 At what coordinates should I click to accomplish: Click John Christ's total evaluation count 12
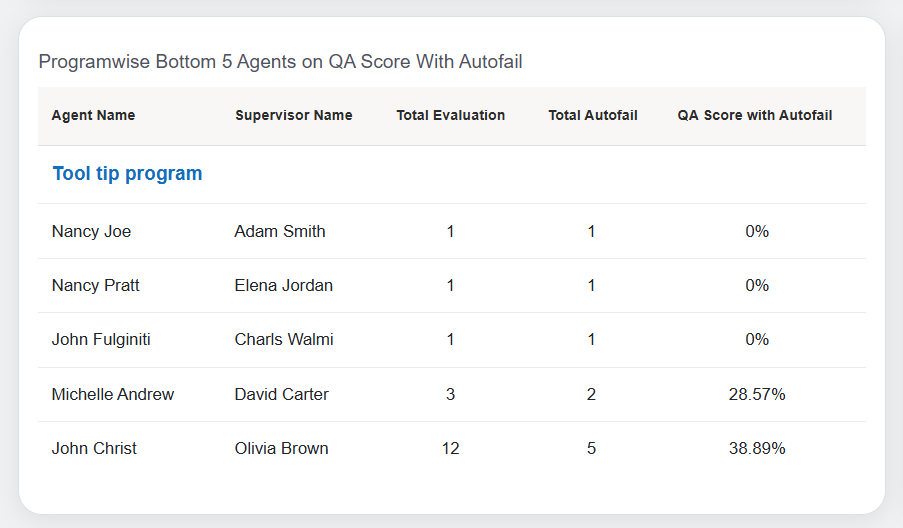[x=450, y=448]
